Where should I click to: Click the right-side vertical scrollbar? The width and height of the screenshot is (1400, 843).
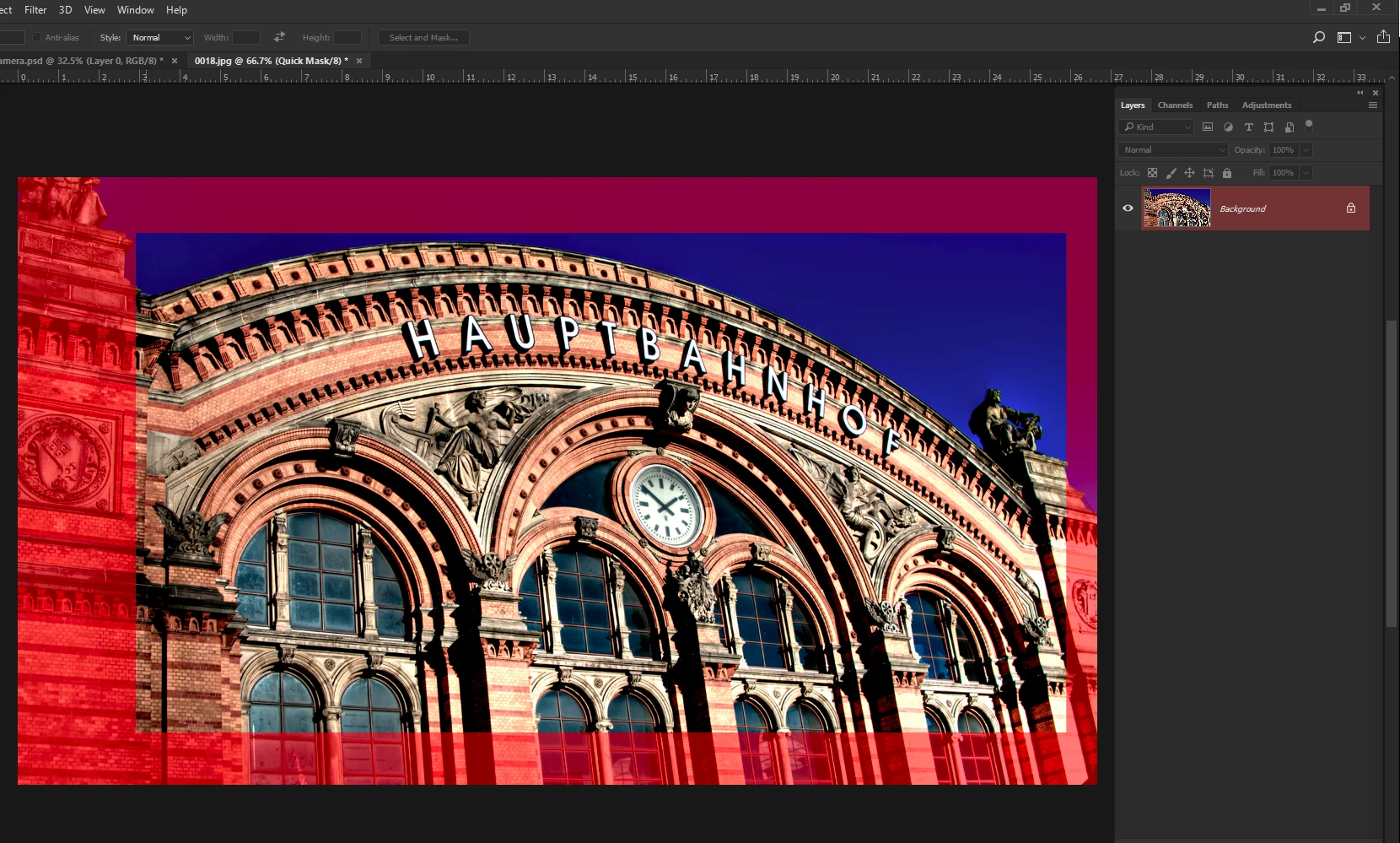[1391, 473]
